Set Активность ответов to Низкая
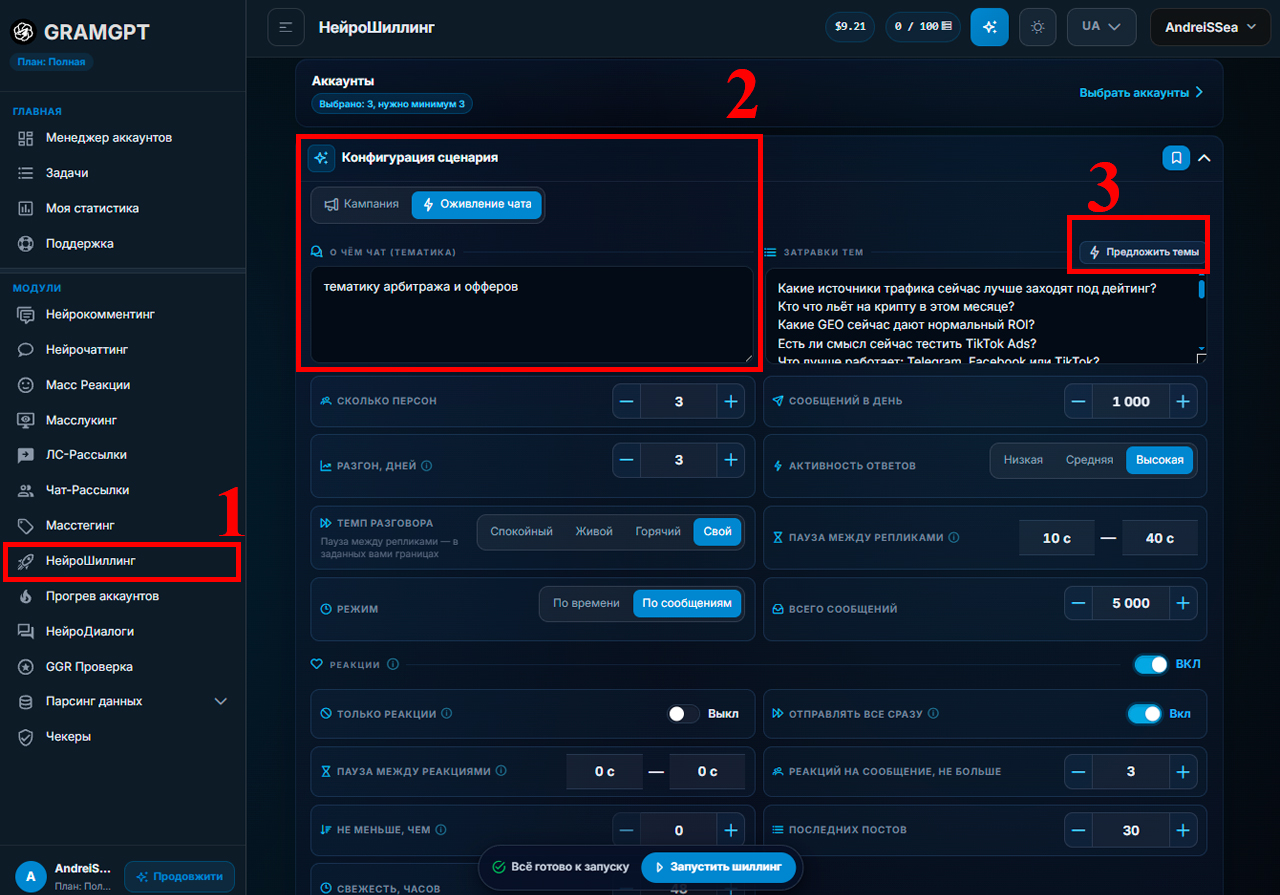Viewport: 1280px width, 895px height. point(1023,460)
